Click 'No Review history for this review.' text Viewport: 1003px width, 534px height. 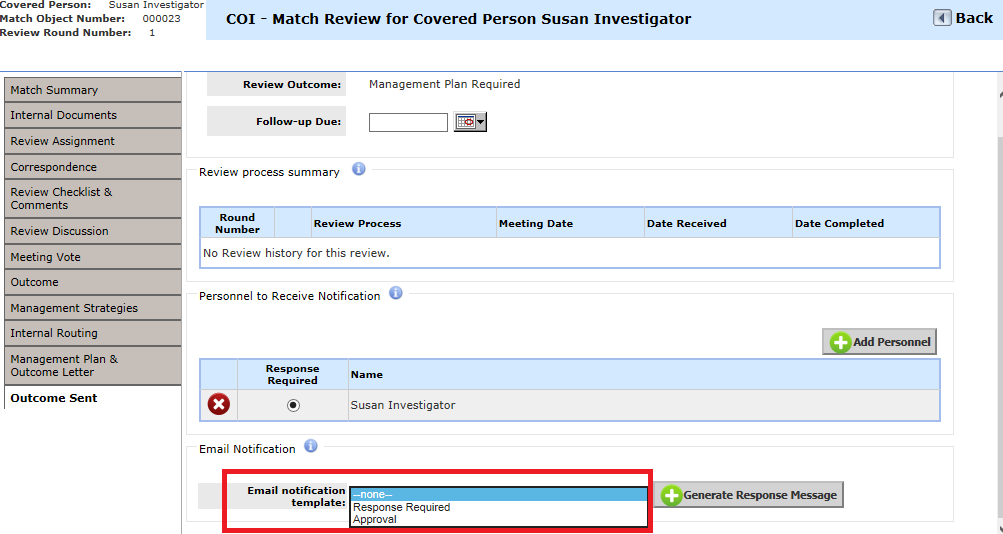point(296,253)
